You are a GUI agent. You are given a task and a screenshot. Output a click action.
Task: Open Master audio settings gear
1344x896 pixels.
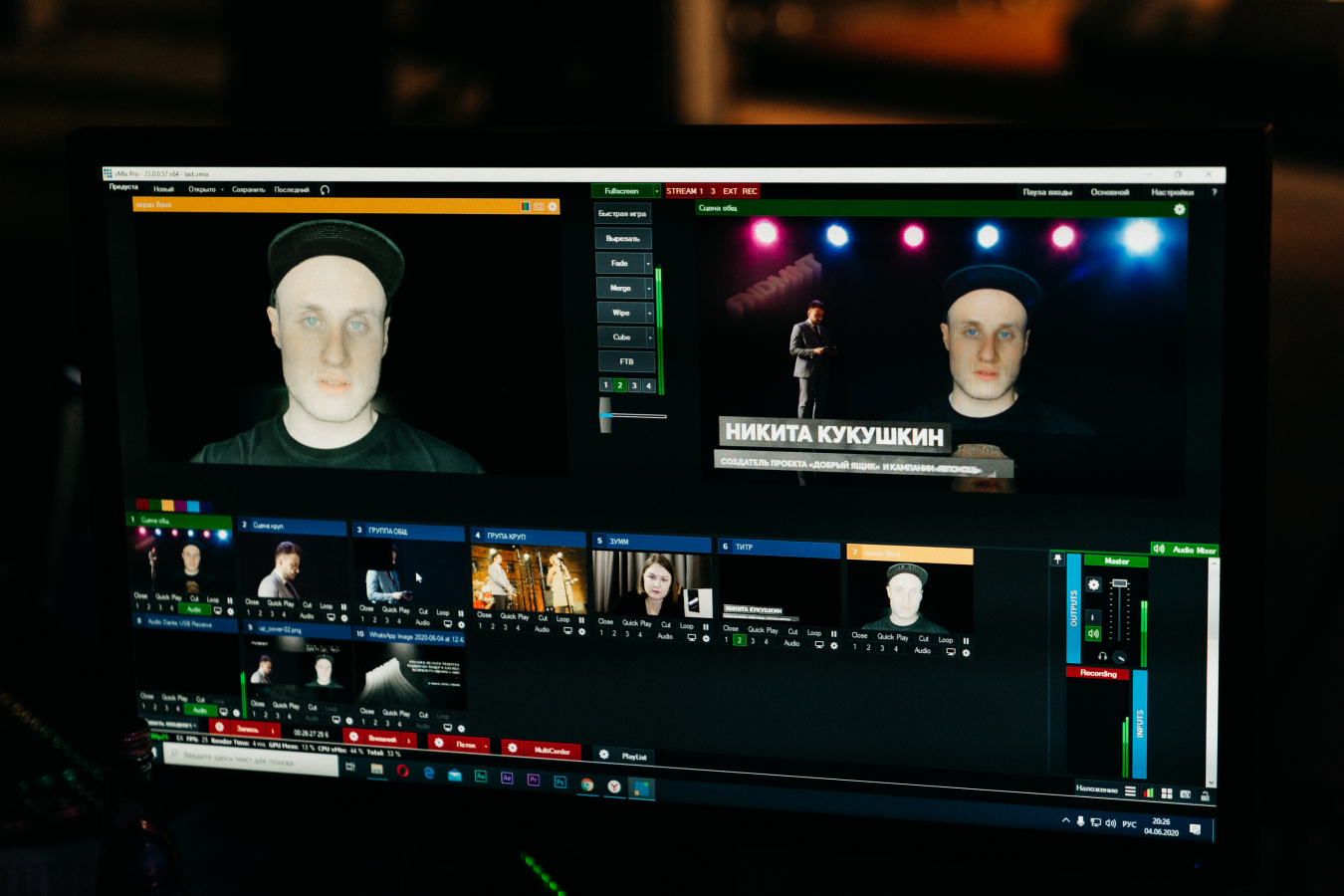point(1093,585)
